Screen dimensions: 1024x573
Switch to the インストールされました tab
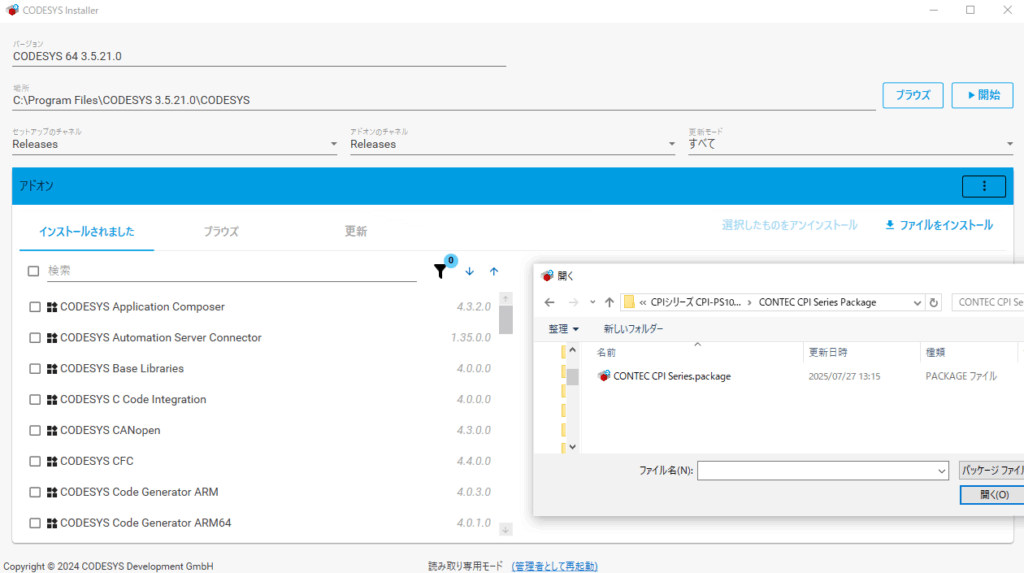[x=87, y=232]
